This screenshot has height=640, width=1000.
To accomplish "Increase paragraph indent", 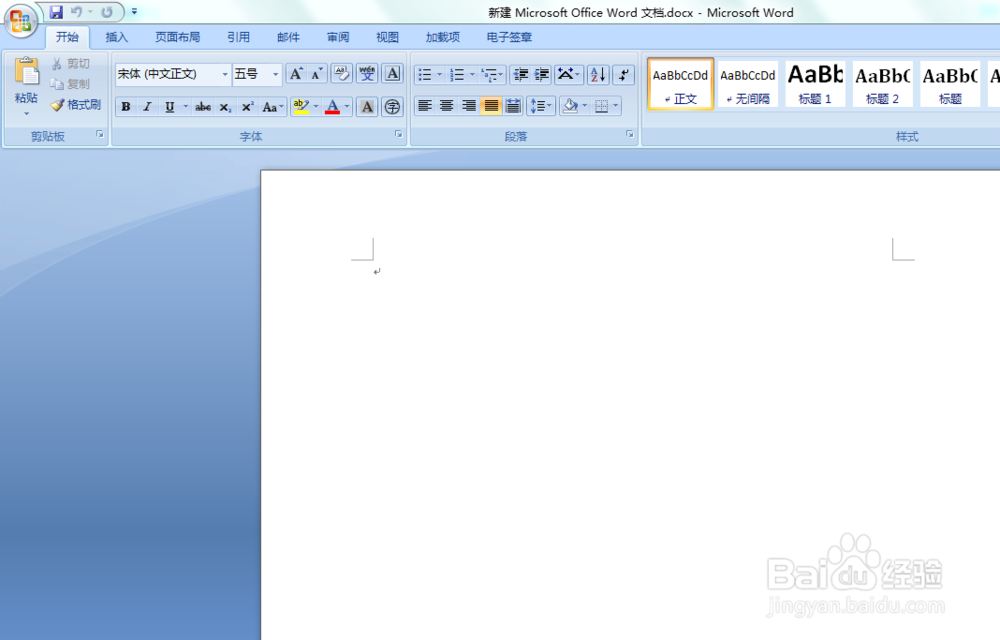I will tap(541, 75).
